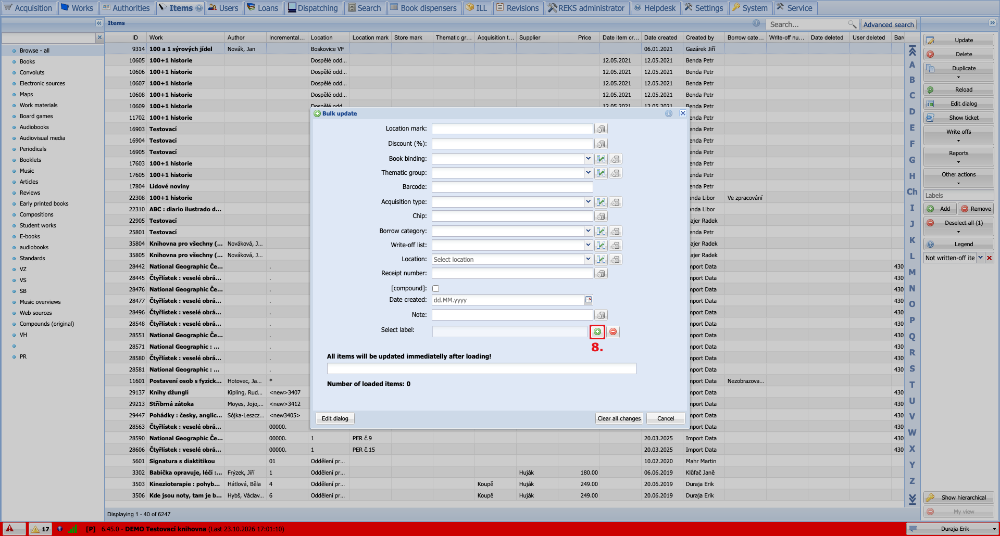This screenshot has width=1000, height=536.
Task: Click the grey icon right of Book binding chart icon
Action: pyautogui.click(x=615, y=158)
